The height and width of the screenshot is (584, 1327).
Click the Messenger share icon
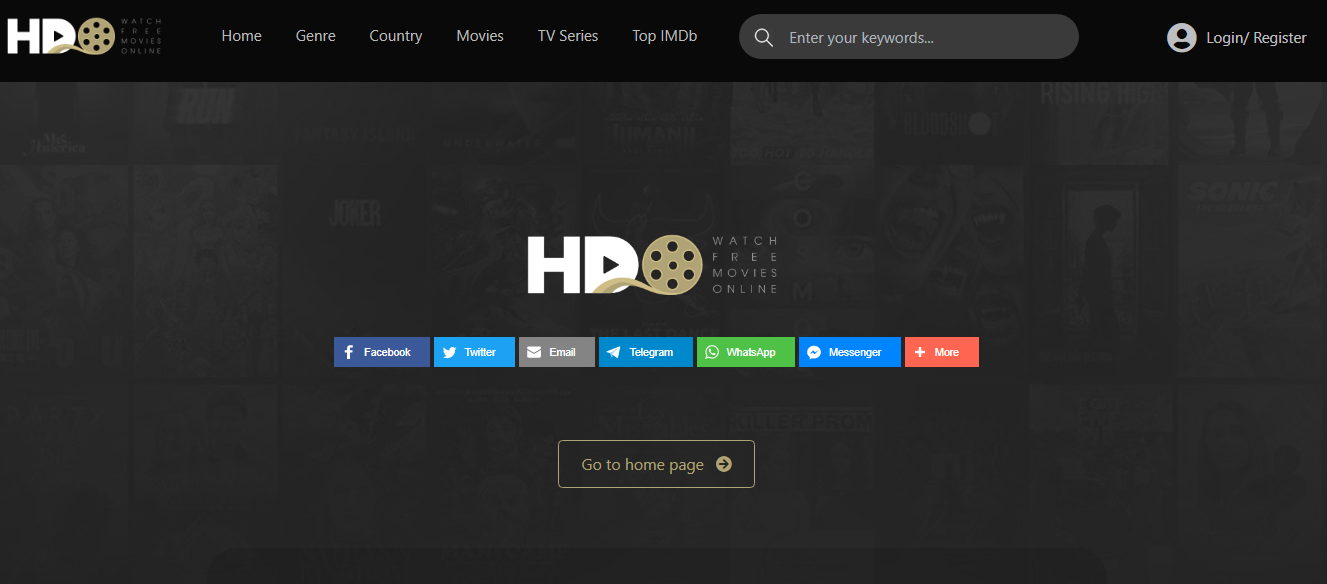[x=815, y=351]
